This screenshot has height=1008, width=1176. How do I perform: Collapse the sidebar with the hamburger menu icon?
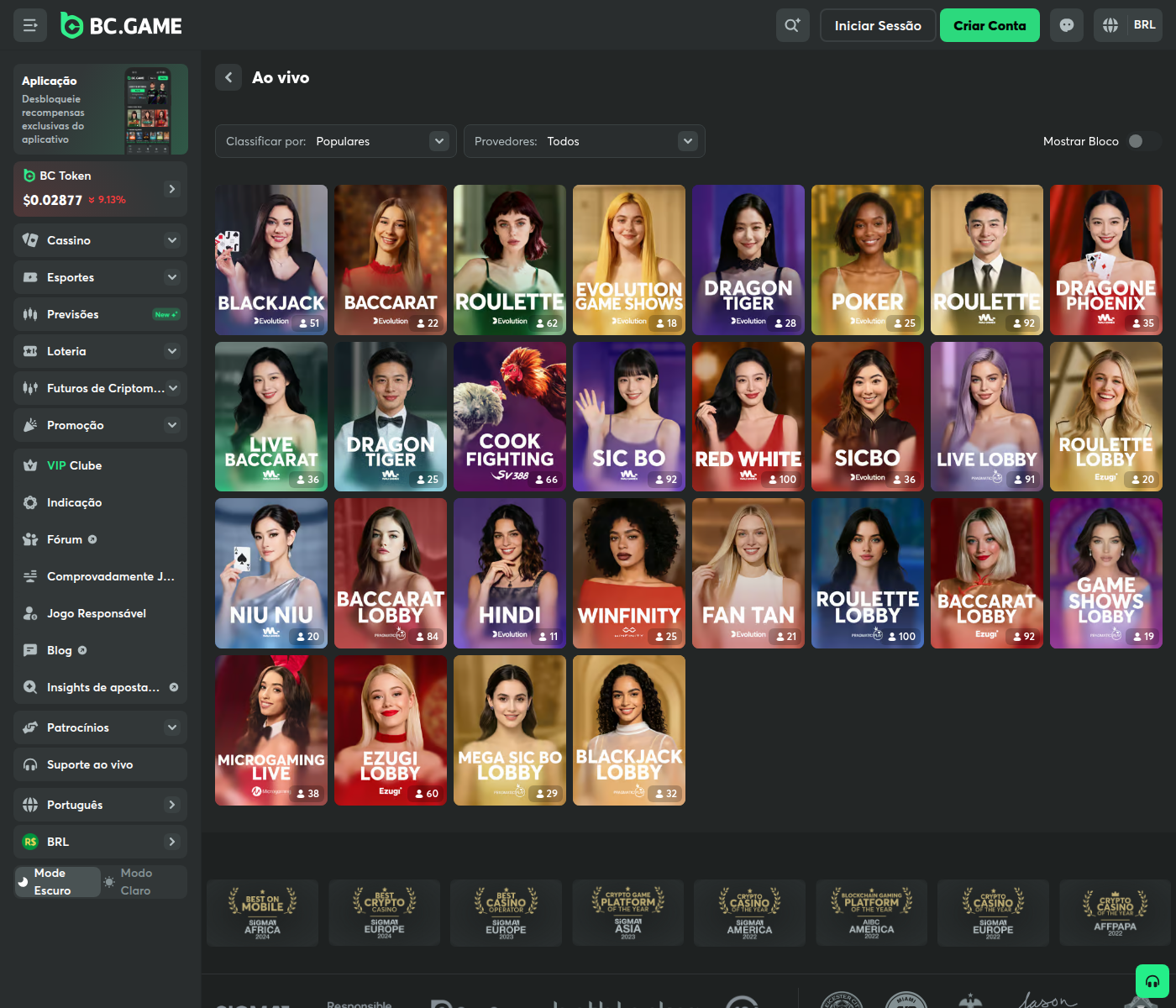click(30, 25)
